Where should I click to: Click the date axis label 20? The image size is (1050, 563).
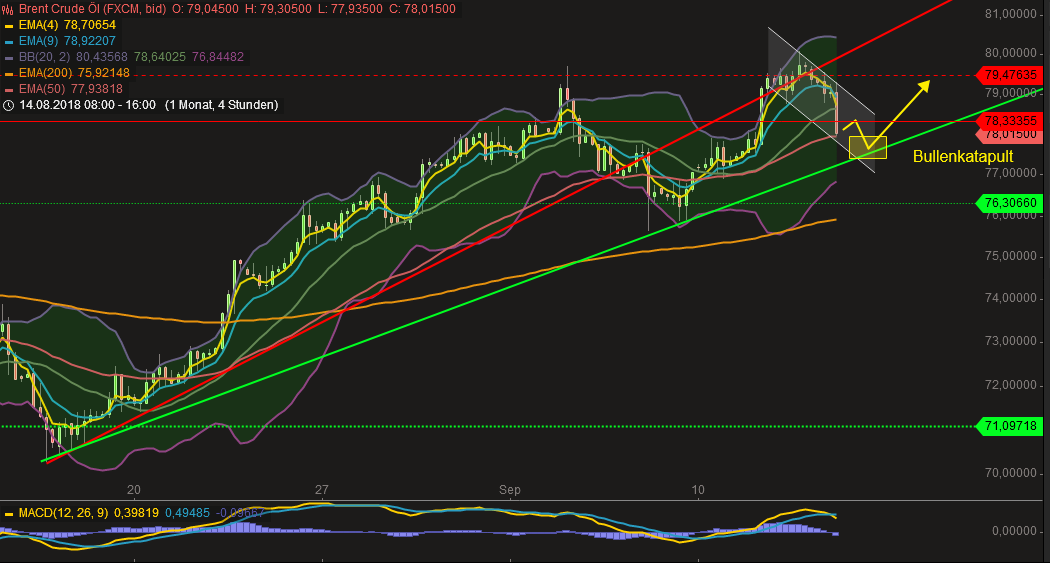[134, 490]
